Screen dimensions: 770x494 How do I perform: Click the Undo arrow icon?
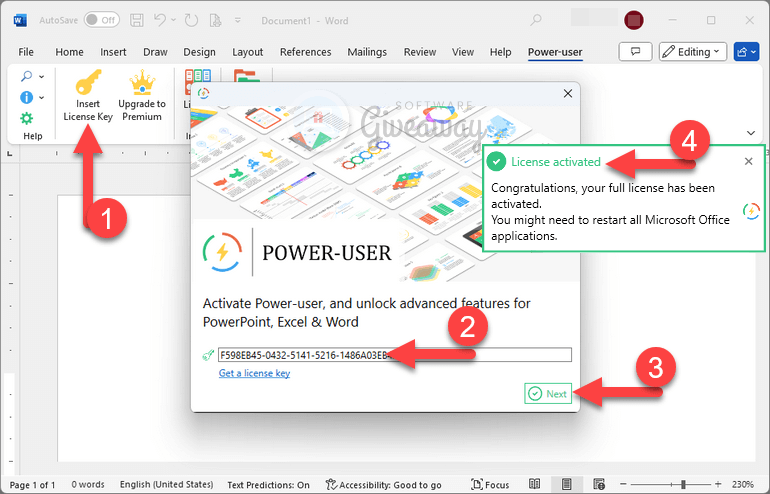pos(160,20)
